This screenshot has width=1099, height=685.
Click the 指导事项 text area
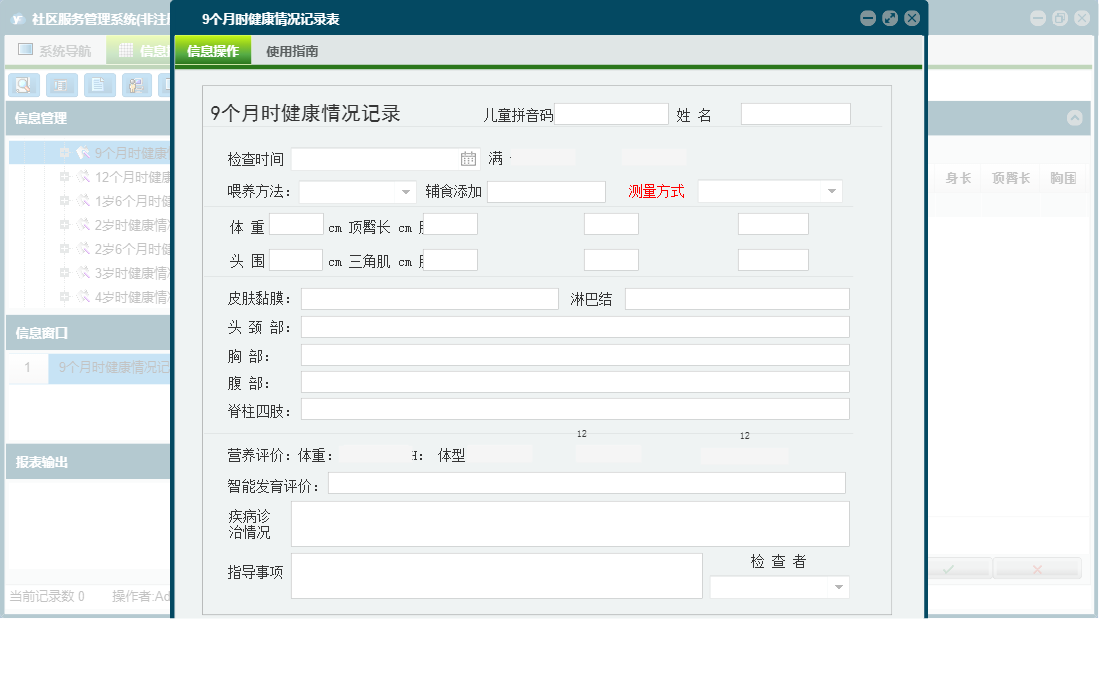[x=497, y=576]
